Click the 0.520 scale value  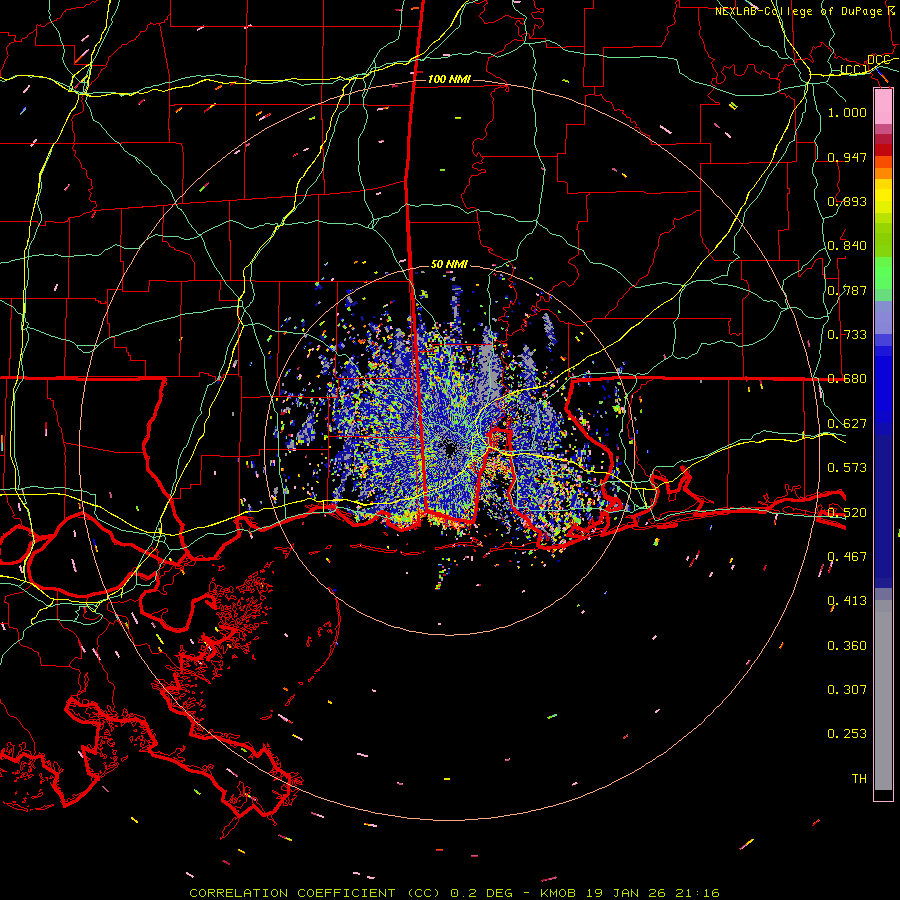pos(847,512)
